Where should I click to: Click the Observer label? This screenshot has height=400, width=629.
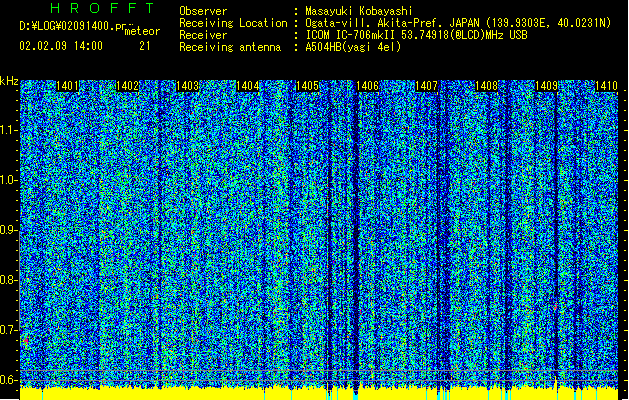point(203,11)
